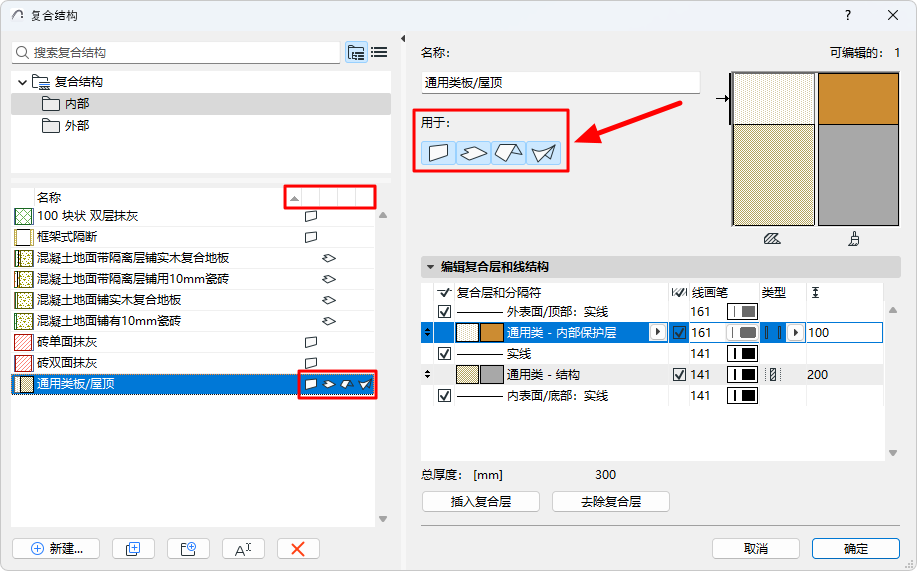Click the rename icon button
This screenshot has width=917, height=571.
coord(243,549)
